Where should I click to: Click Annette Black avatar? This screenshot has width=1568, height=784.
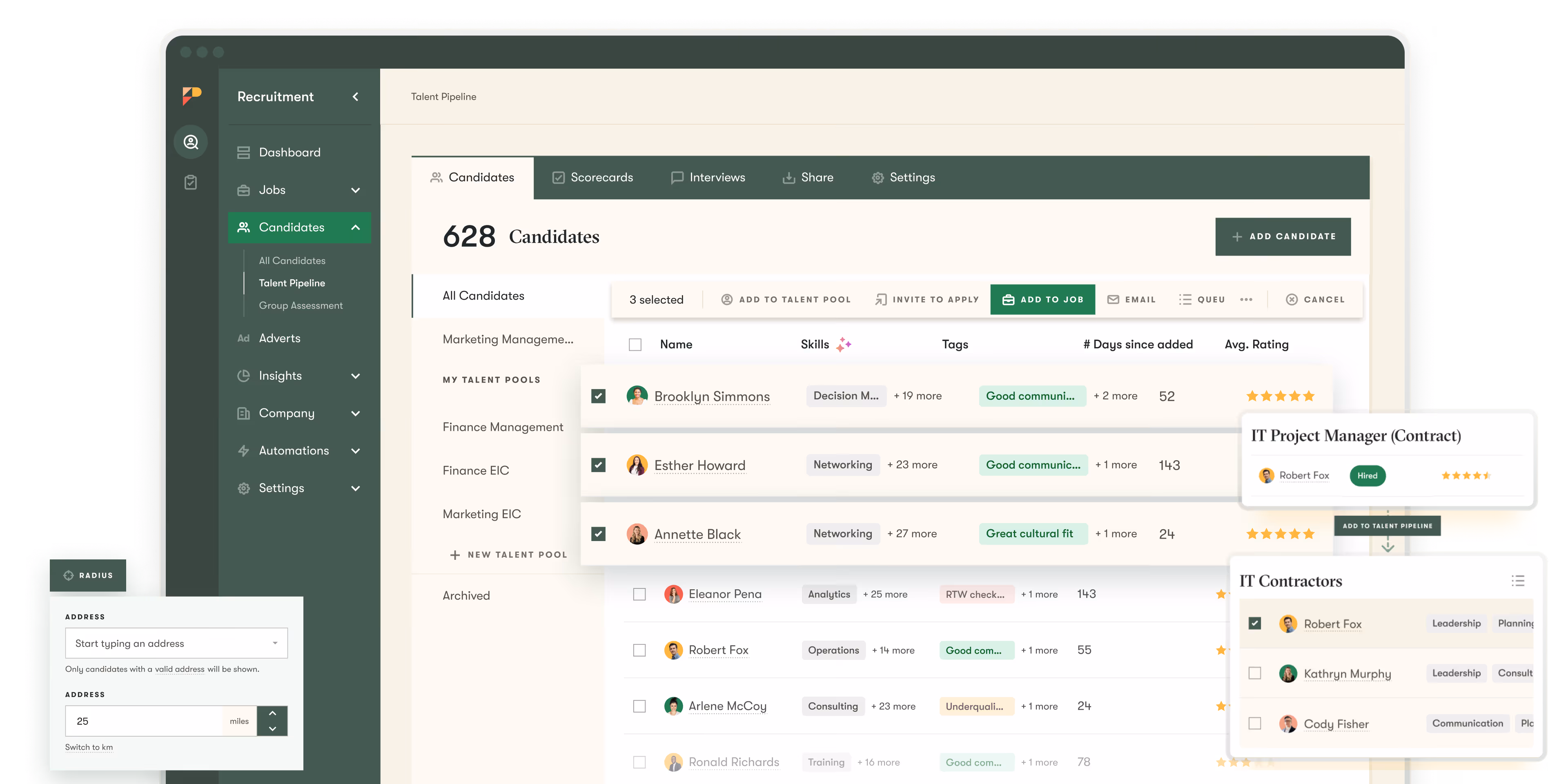pyautogui.click(x=637, y=534)
